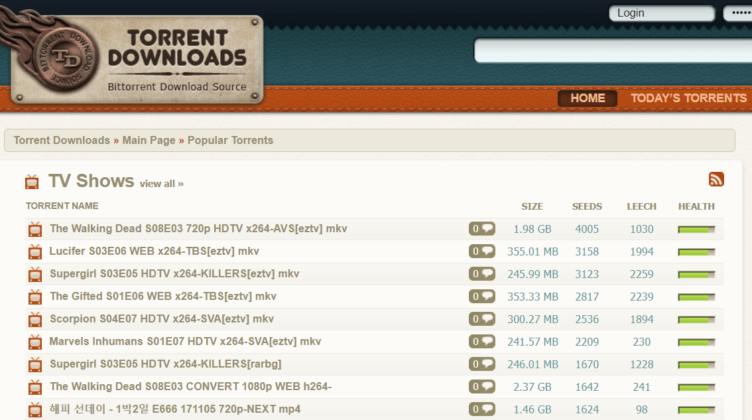Click TV icon for The Walking Dead S08E03 720p

(x=35, y=229)
